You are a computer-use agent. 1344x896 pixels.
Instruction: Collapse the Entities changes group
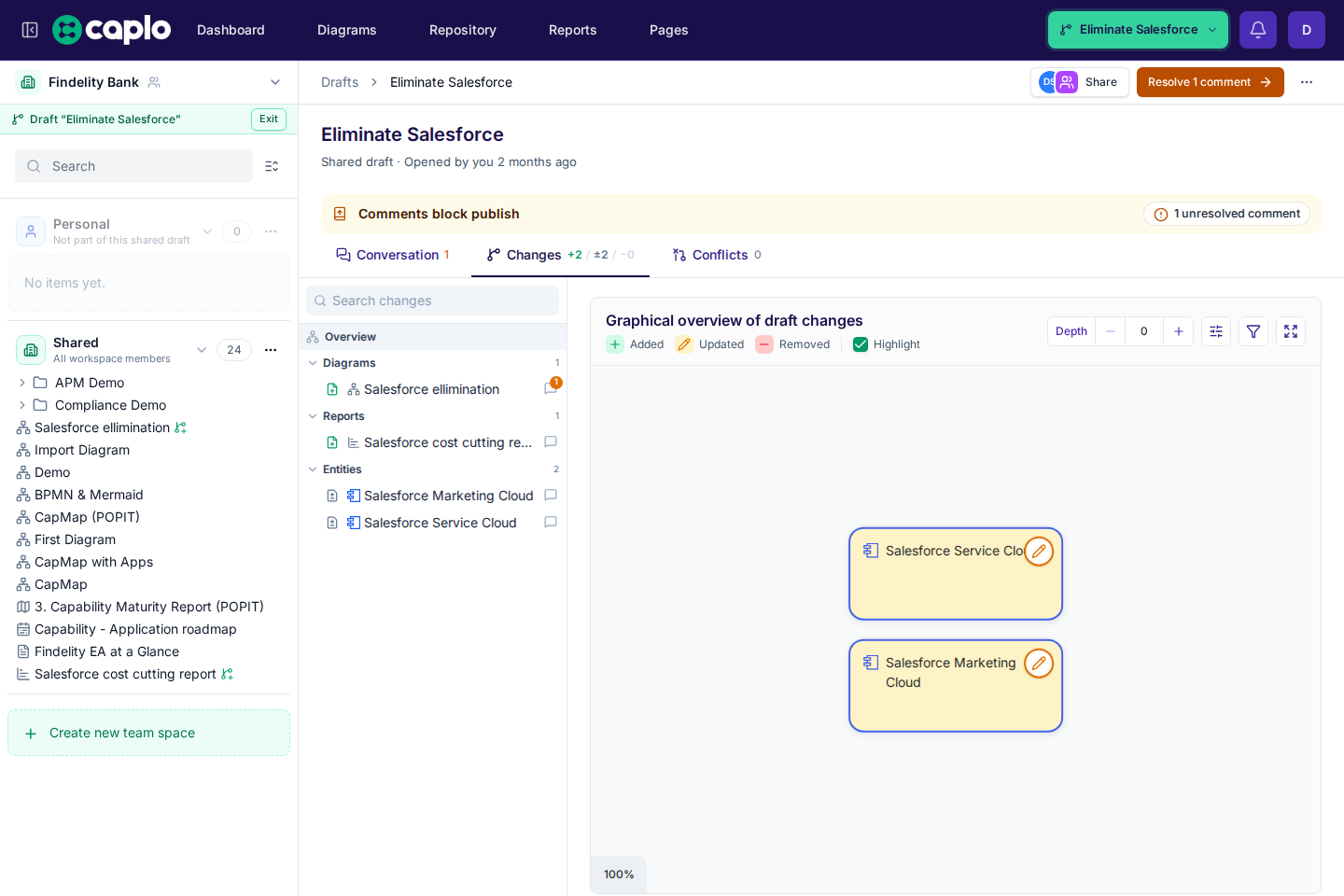click(313, 469)
